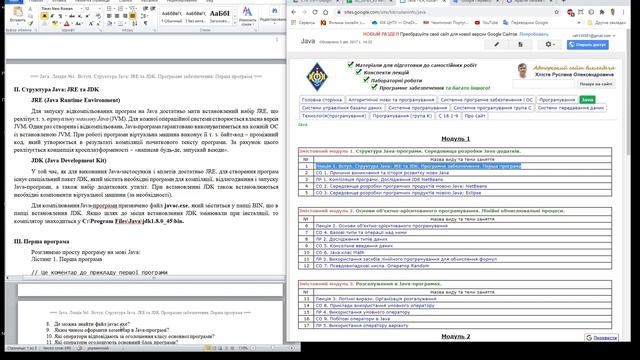The image size is (640, 360).
Task: Apply strikethrough formatting in Word ribbon
Action: click(71, 16)
